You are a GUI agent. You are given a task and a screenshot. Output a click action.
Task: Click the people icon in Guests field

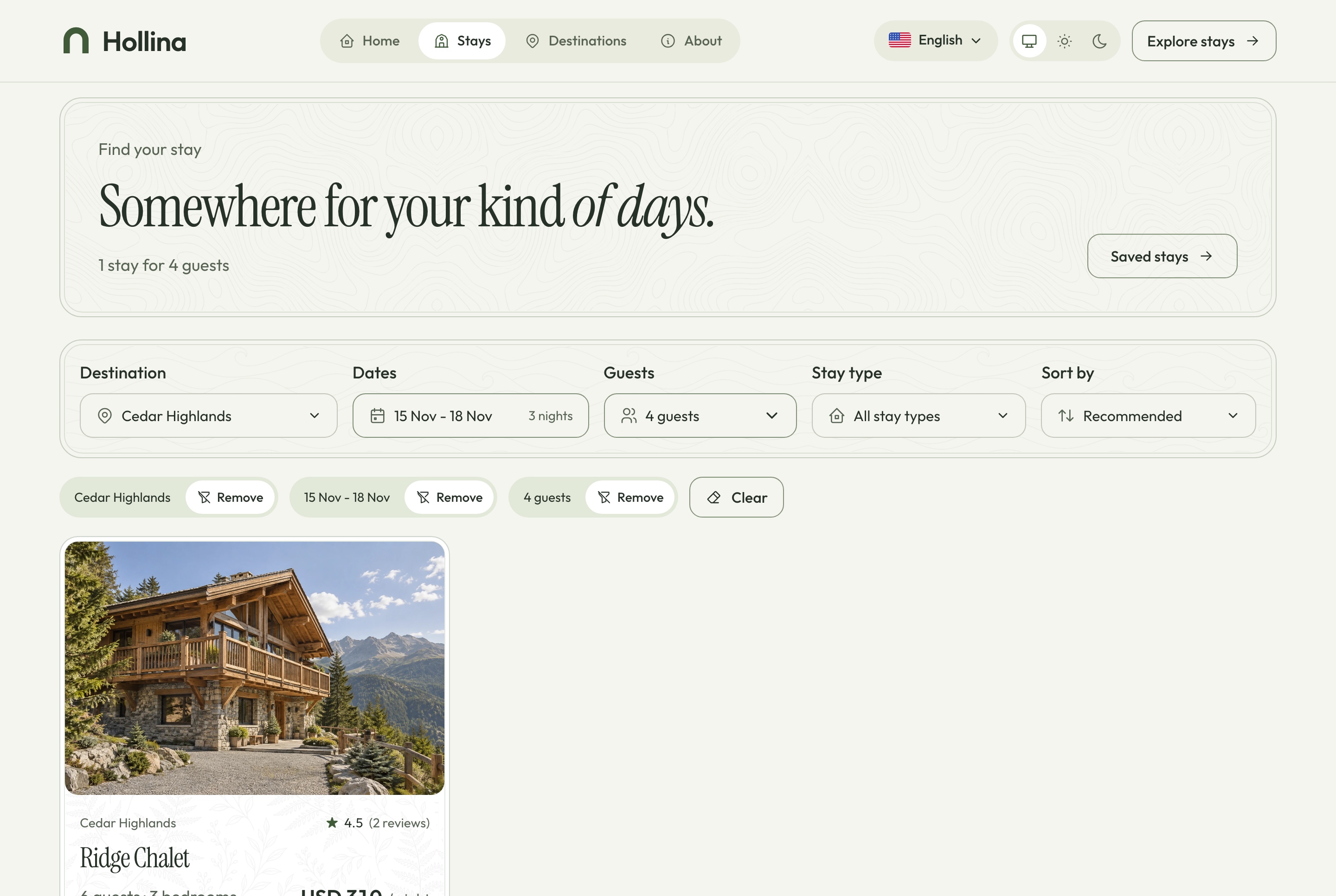pos(629,416)
